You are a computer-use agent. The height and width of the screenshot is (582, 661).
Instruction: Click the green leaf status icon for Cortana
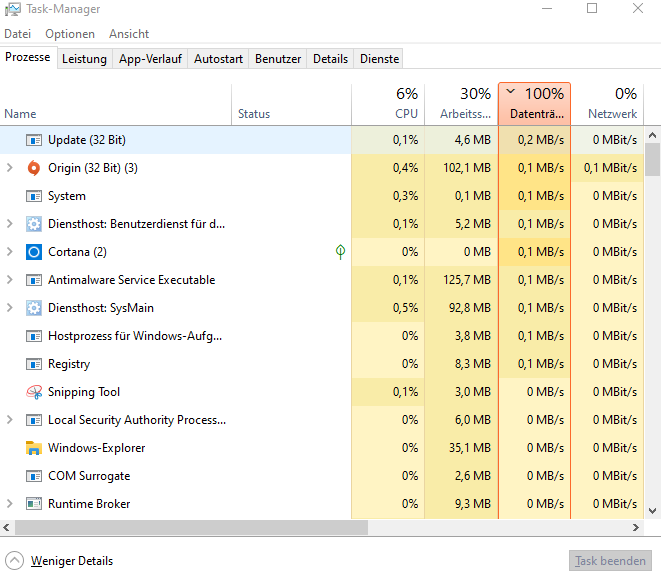tap(340, 252)
